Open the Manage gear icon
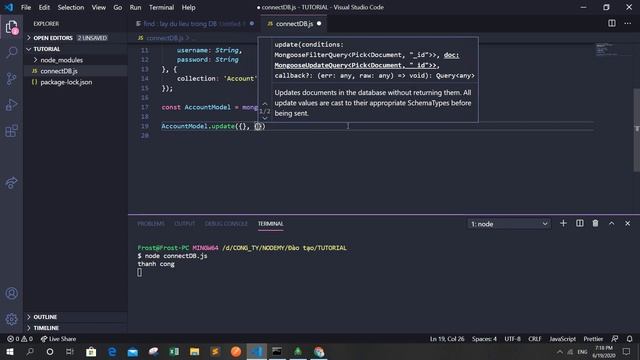The height and width of the screenshot is (360, 640). 11,319
